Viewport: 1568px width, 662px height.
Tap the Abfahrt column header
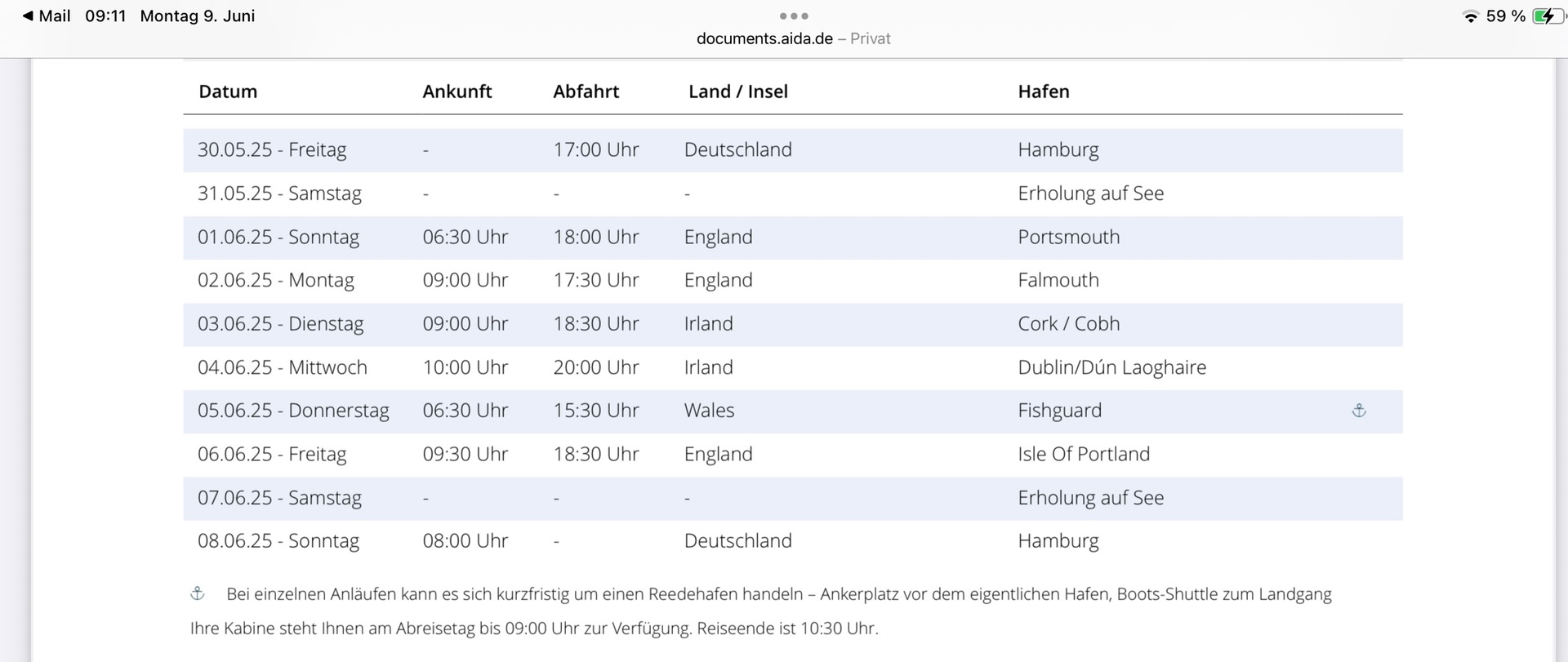586,91
